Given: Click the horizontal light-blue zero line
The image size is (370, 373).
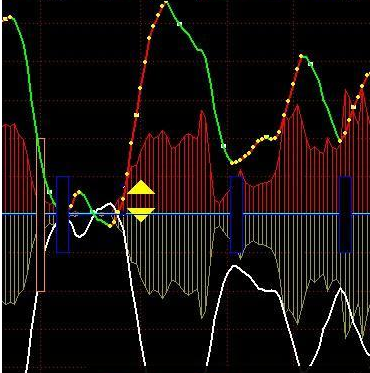Looking at the screenshot, I should click(x=185, y=214).
